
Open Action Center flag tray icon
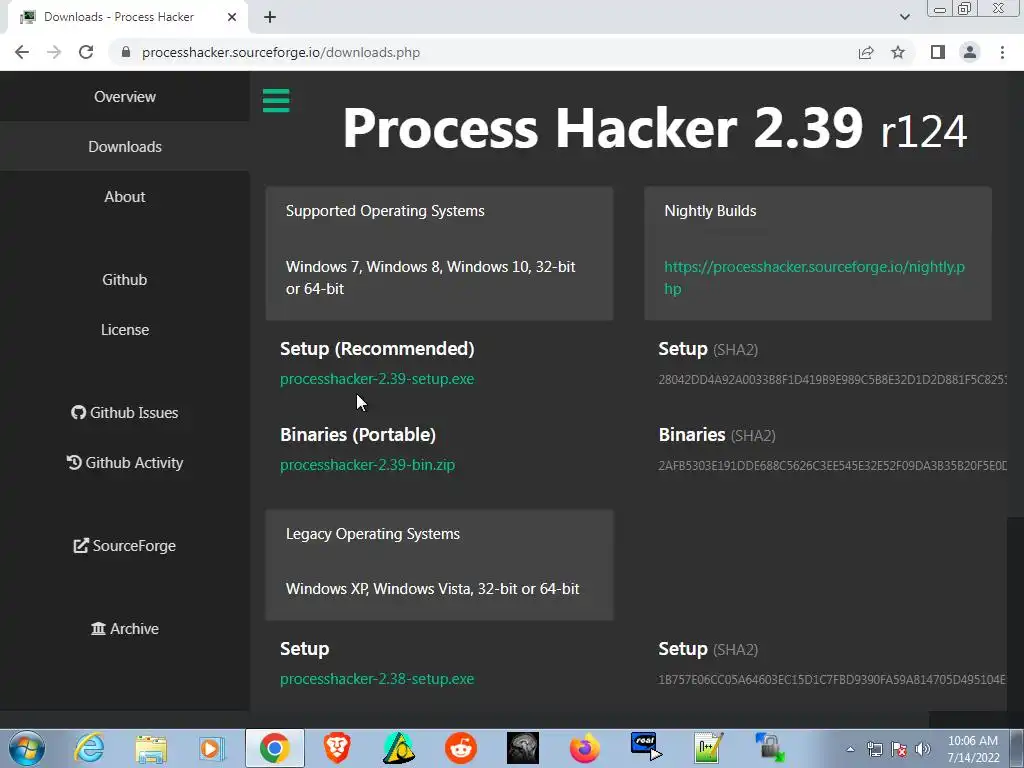coord(899,749)
